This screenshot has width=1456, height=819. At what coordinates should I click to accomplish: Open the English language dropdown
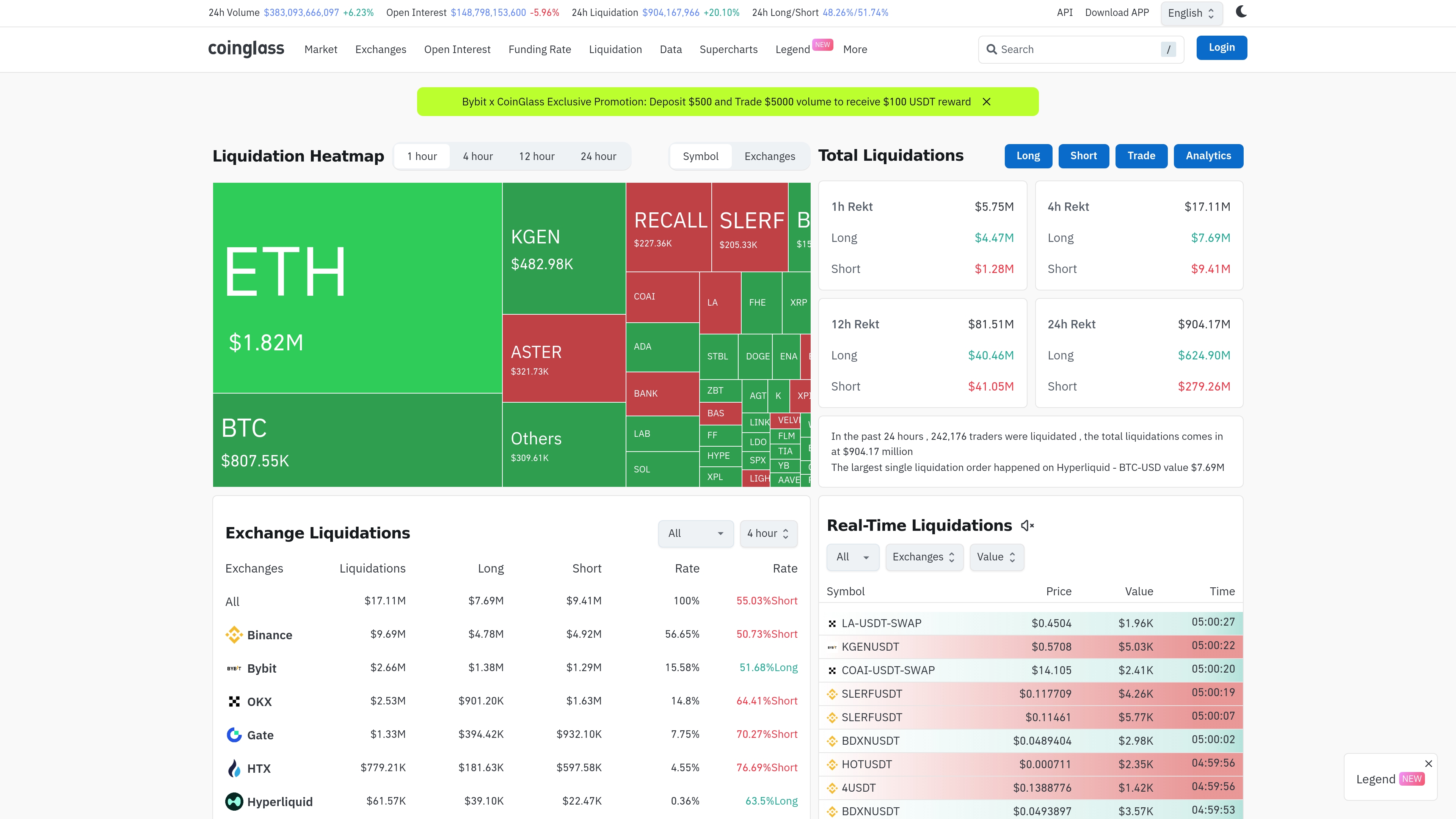[x=1191, y=13]
